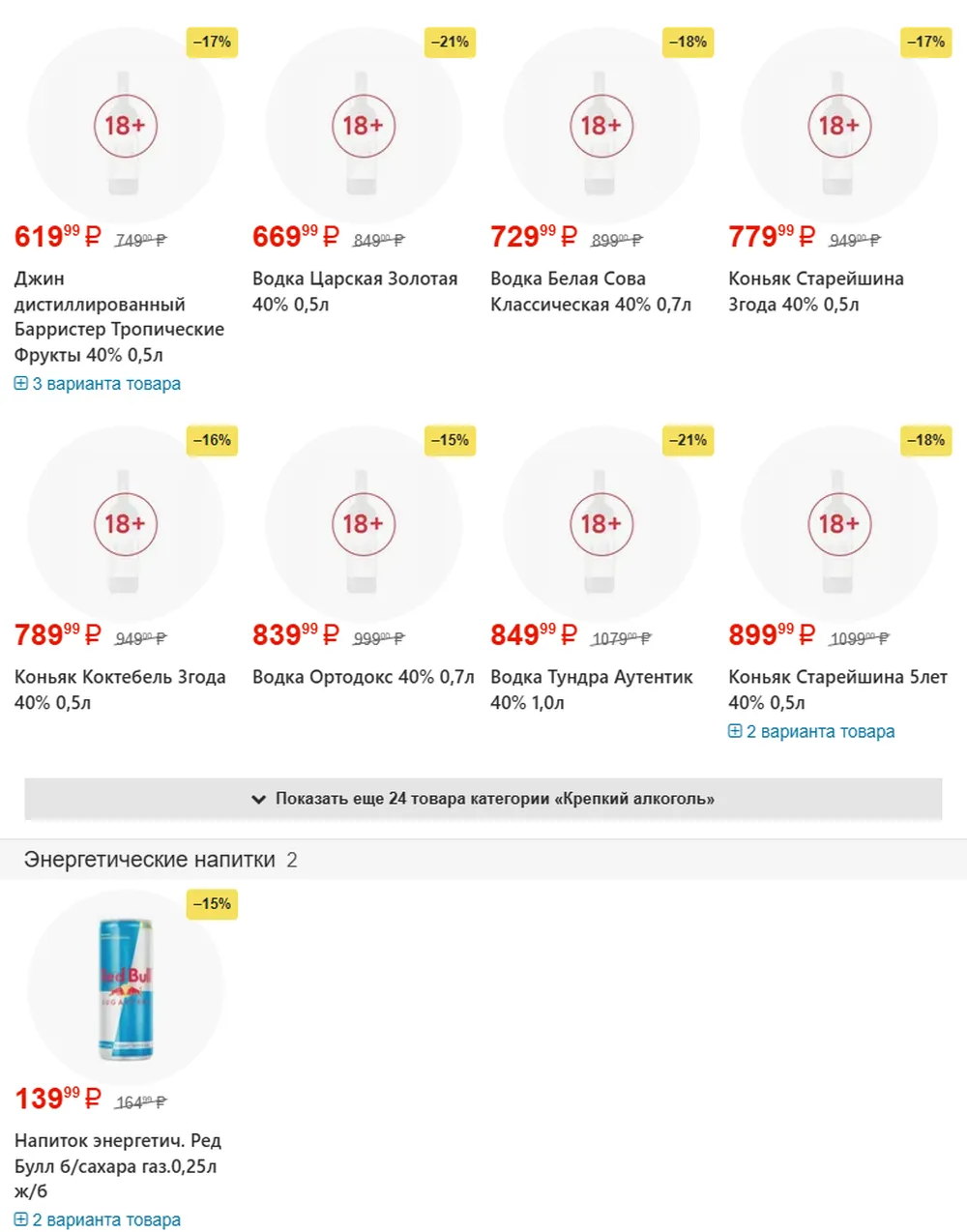Click the −15% badge on Red Bull
This screenshot has height=1232, width=967.
point(212,904)
